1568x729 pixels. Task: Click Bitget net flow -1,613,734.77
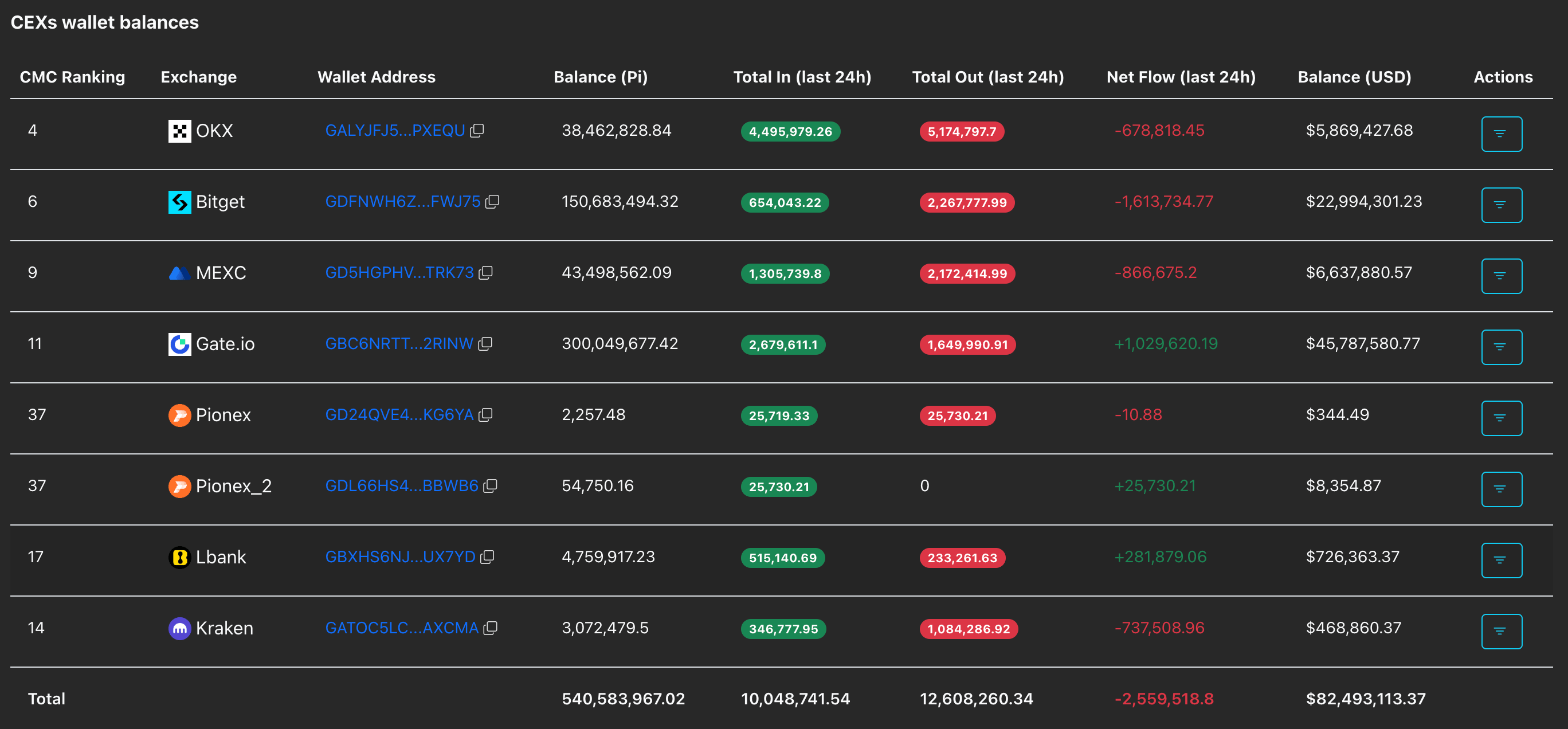coord(1164,201)
